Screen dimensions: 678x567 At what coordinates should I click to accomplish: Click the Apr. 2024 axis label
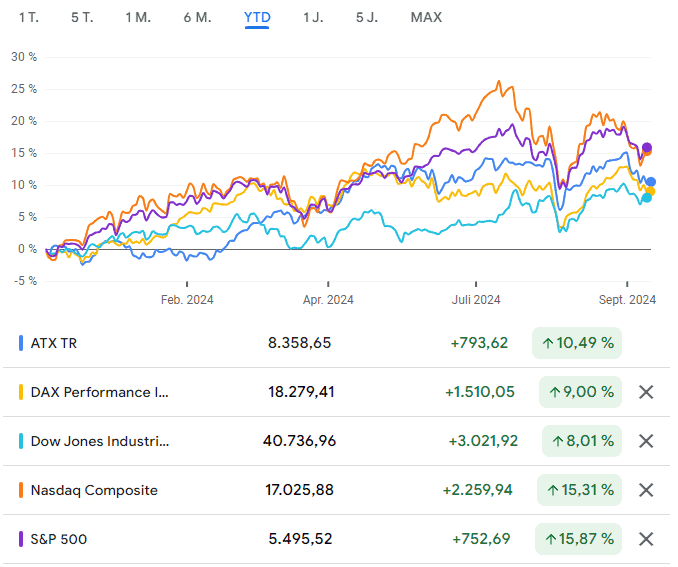point(328,300)
